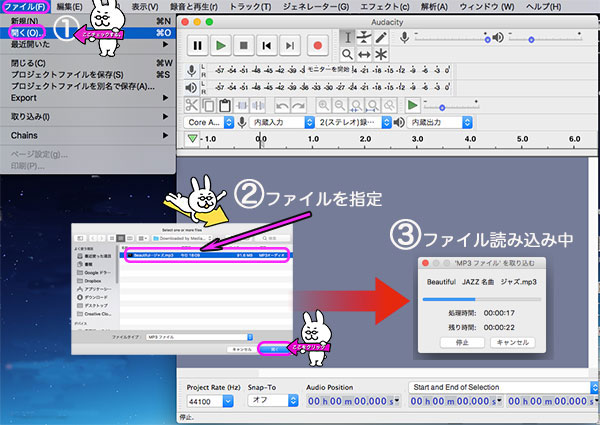This screenshot has width=600, height=425.
Task: Click the playback meter speaker icon
Action: coord(191,88)
